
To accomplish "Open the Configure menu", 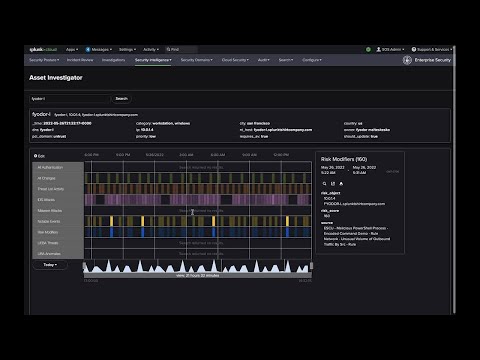I will (x=312, y=60).
